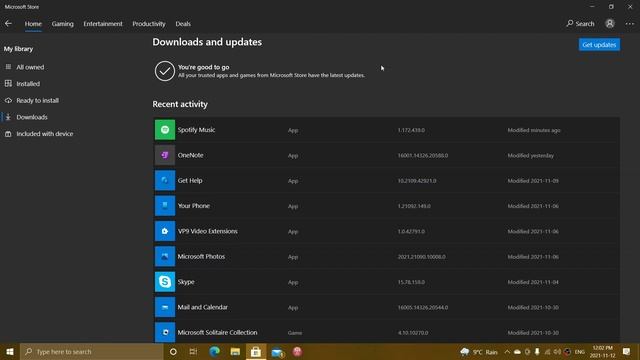Viewport: 640px width, 360px height.
Task: Launch Microsoft Edge from taskbar
Action: [214, 351]
